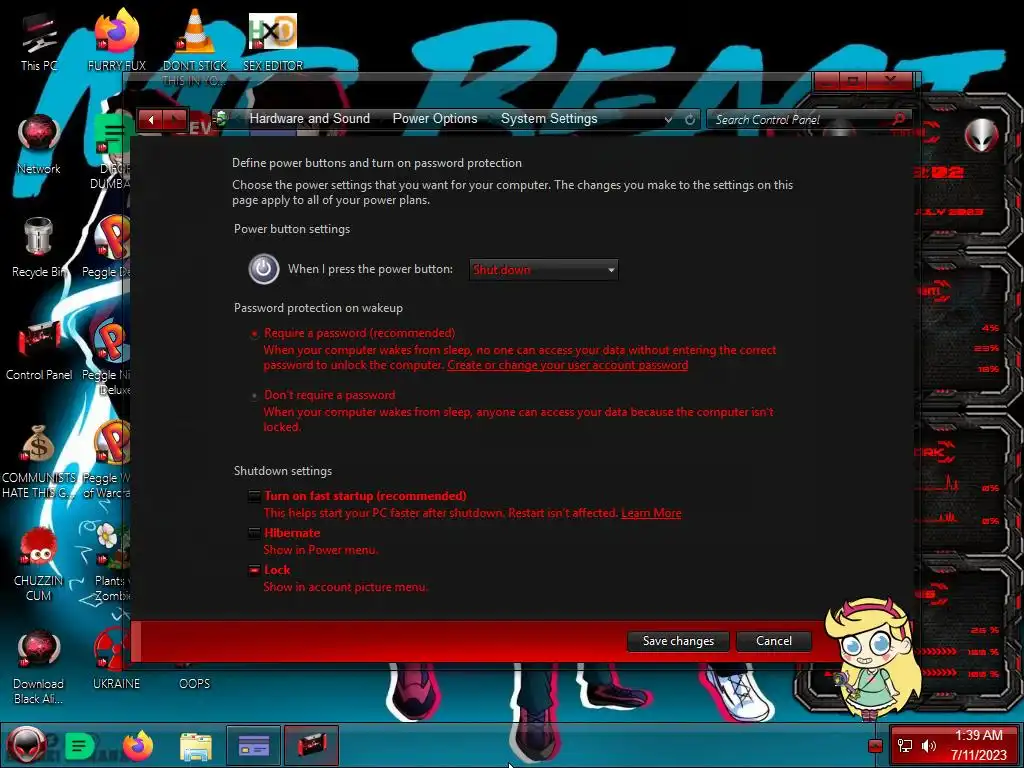Image resolution: width=1024 pixels, height=768 pixels.
Task: Open the This PC desktop icon
Action: (39, 41)
